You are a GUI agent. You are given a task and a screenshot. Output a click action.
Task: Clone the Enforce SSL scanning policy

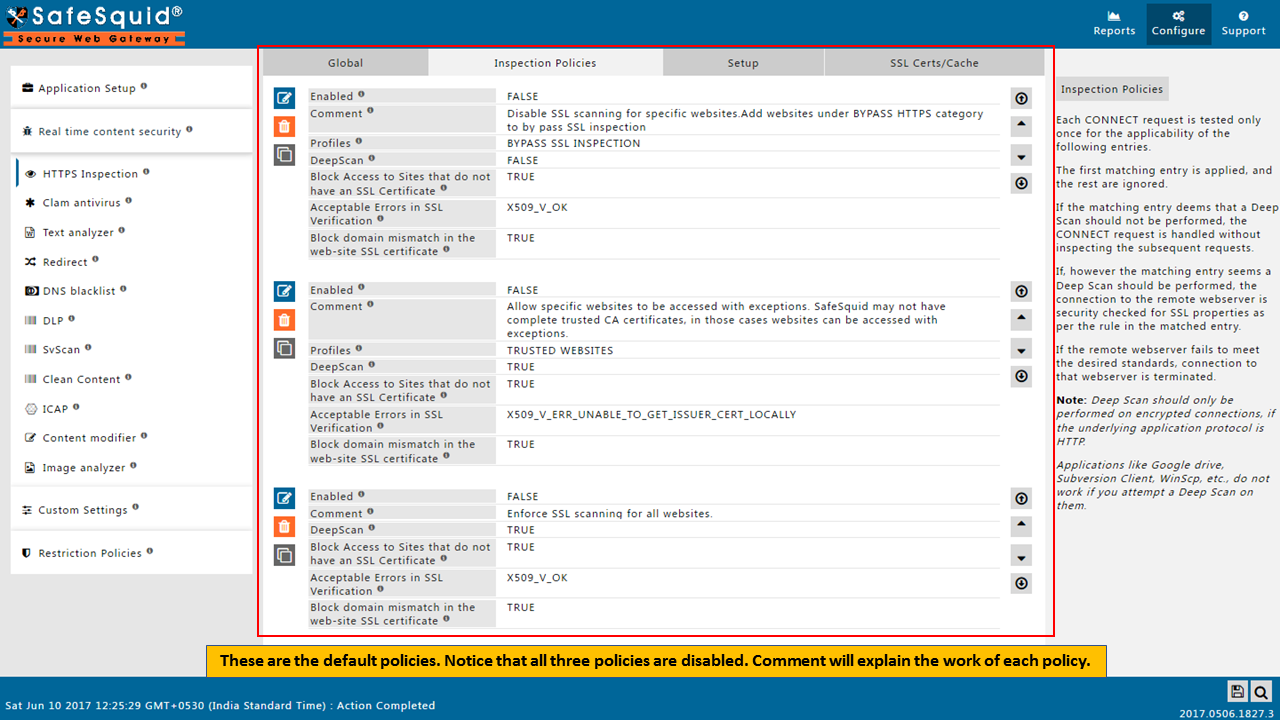point(285,555)
